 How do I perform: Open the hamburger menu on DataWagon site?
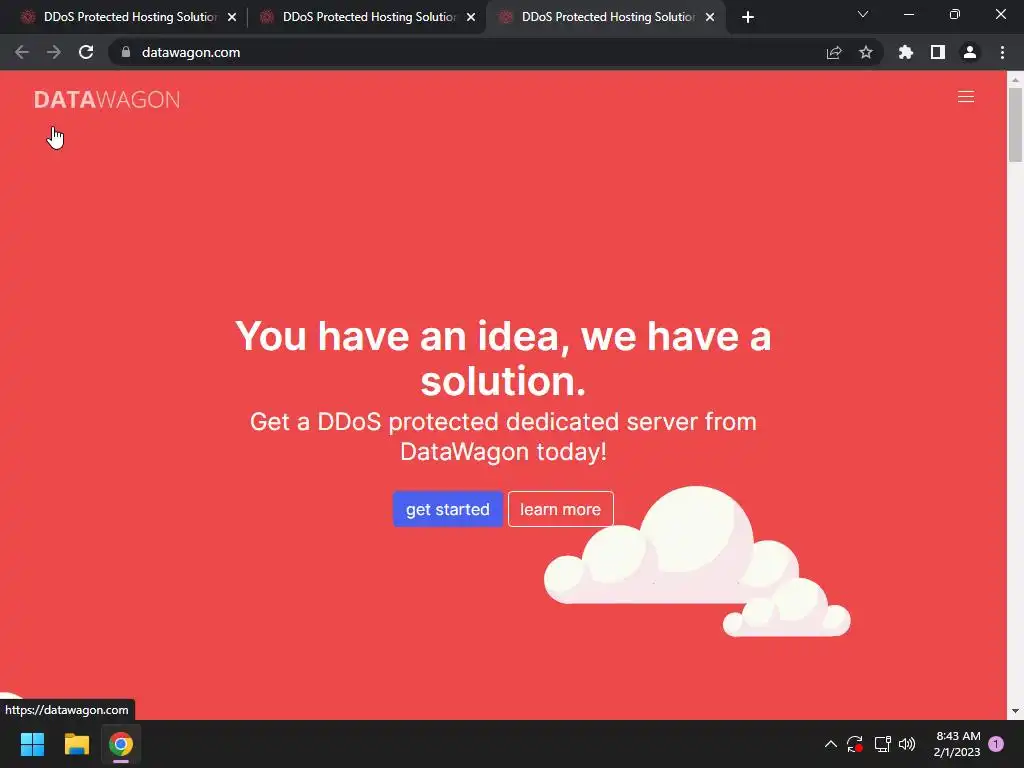click(x=965, y=97)
